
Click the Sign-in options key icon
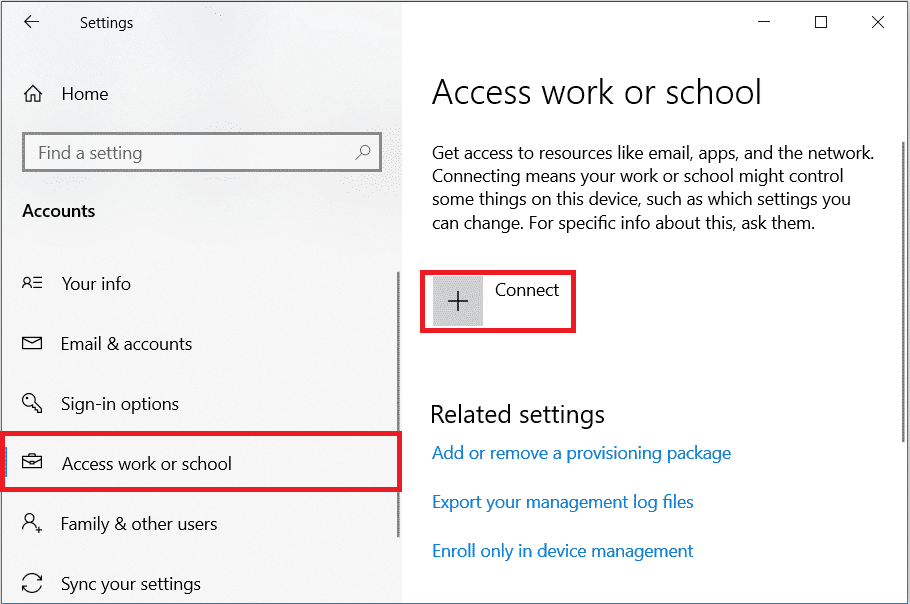(32, 403)
